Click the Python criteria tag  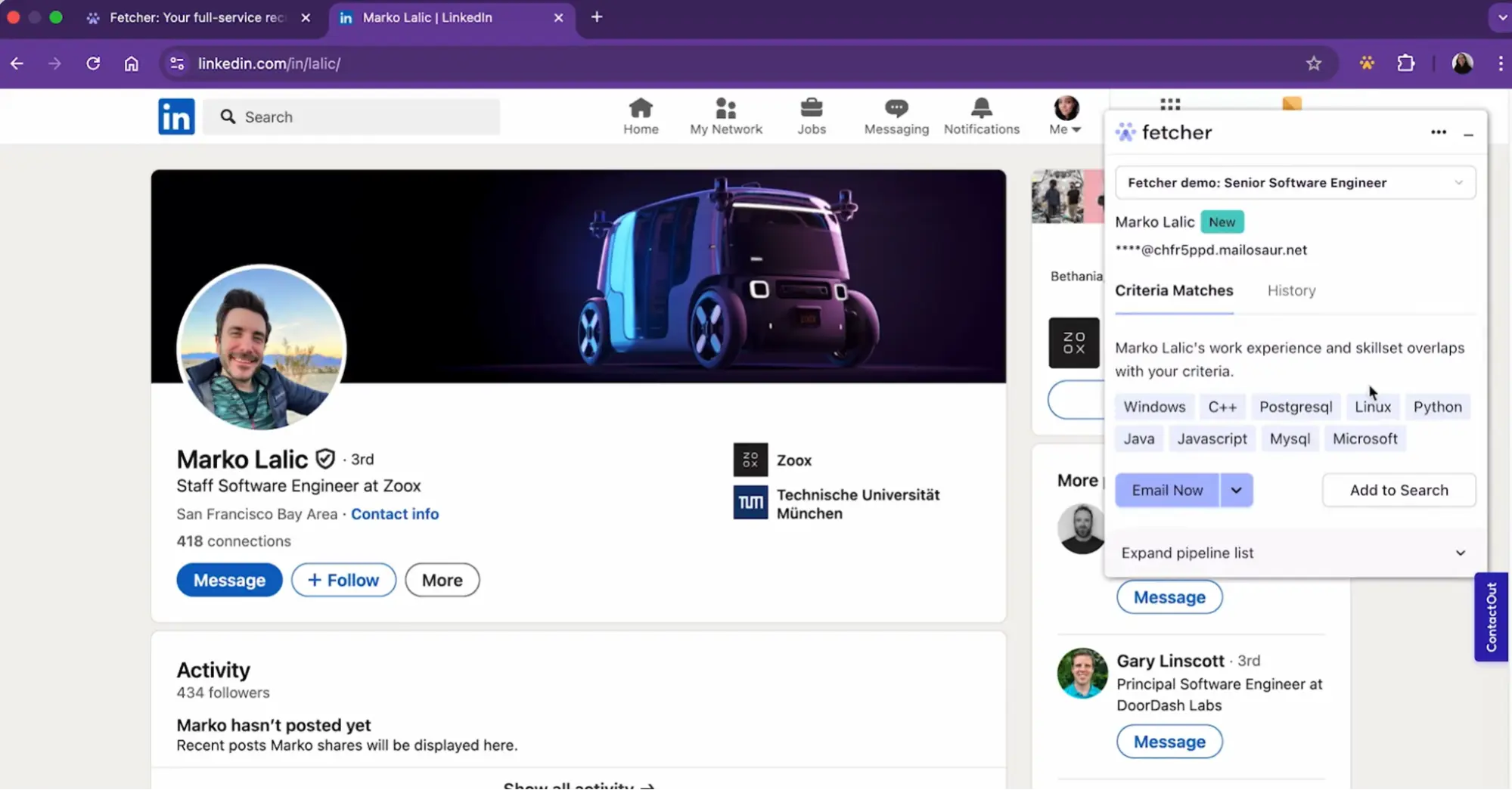point(1437,407)
